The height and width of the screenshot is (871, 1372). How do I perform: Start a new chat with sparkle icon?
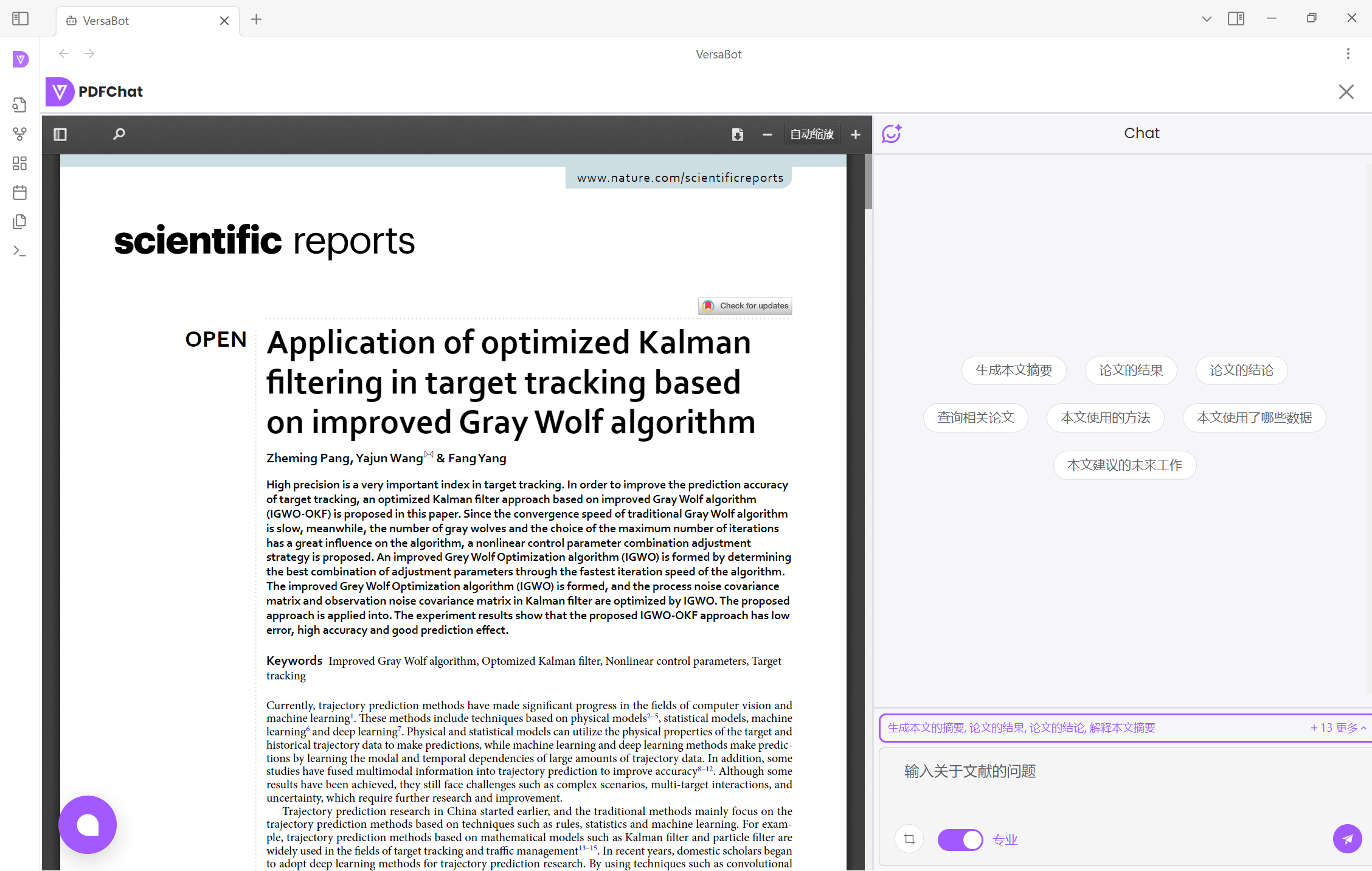pos(892,133)
